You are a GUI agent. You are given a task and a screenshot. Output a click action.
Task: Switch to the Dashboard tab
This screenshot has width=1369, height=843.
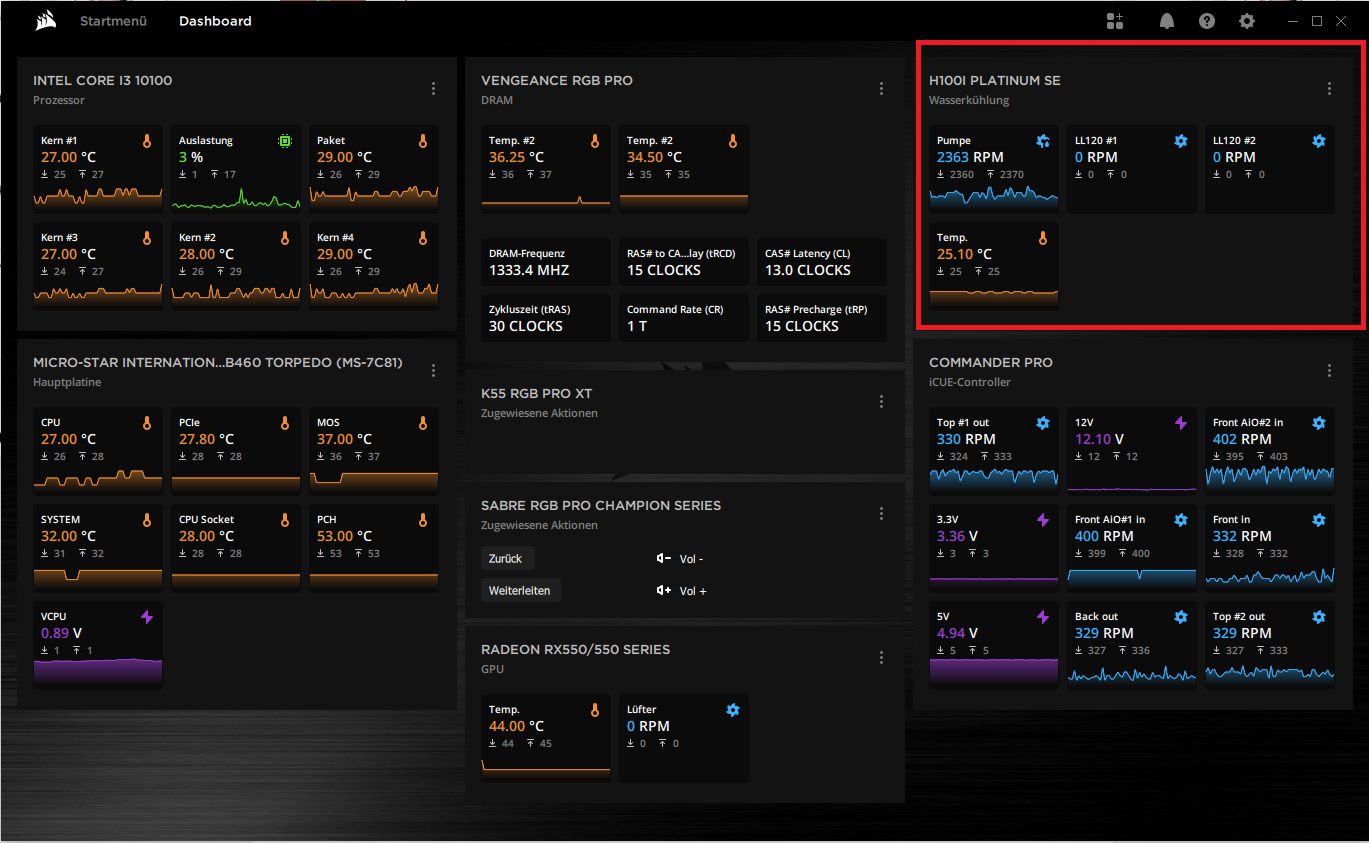coord(215,21)
